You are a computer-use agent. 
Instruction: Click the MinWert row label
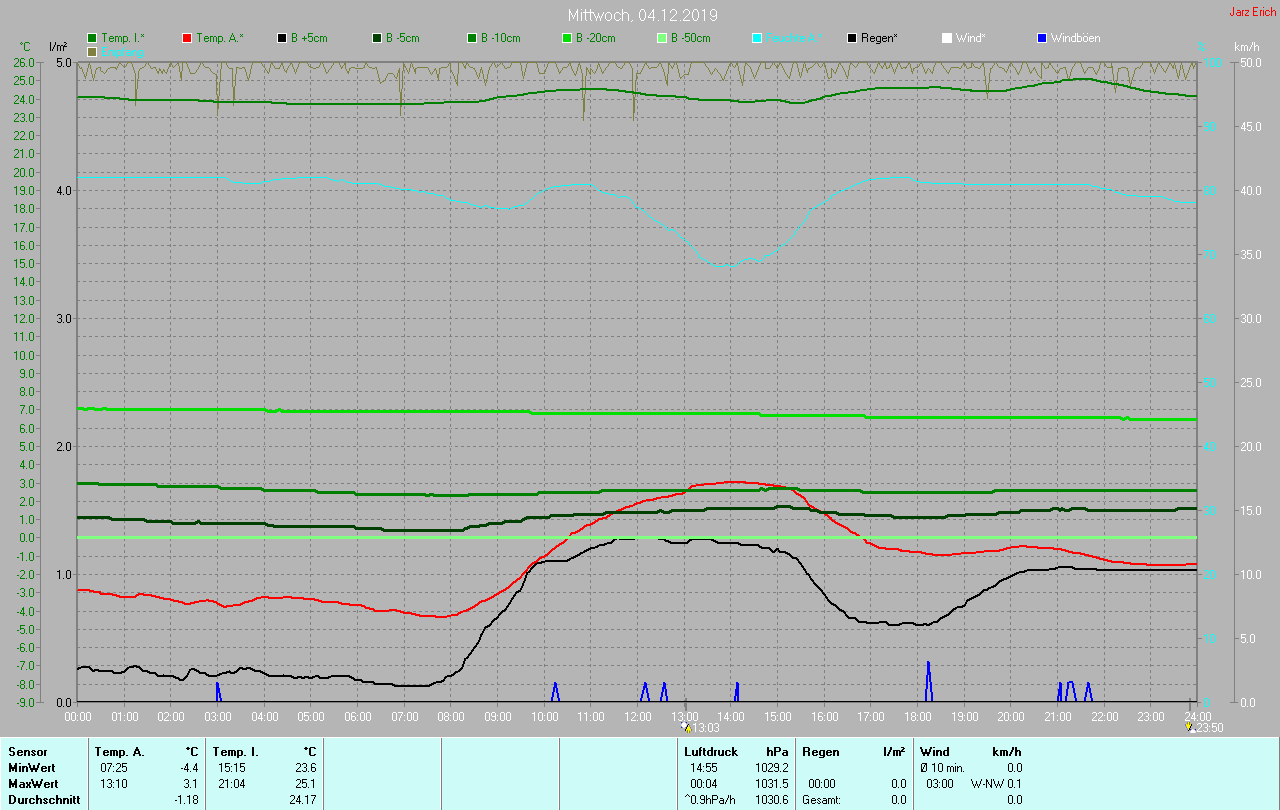pos(33,768)
